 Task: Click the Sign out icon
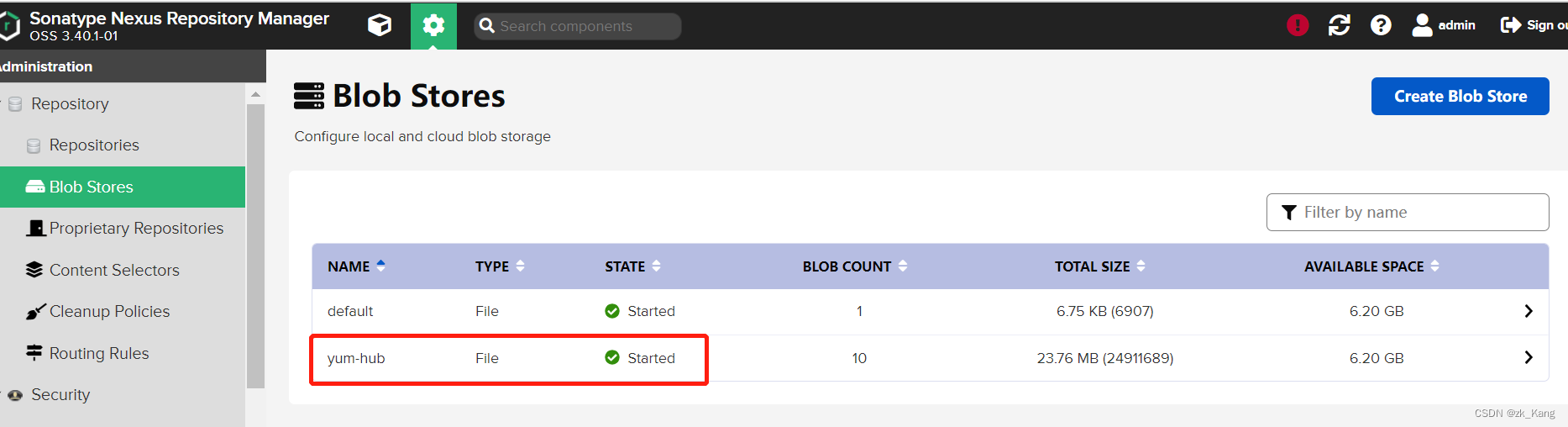pyautogui.click(x=1510, y=25)
